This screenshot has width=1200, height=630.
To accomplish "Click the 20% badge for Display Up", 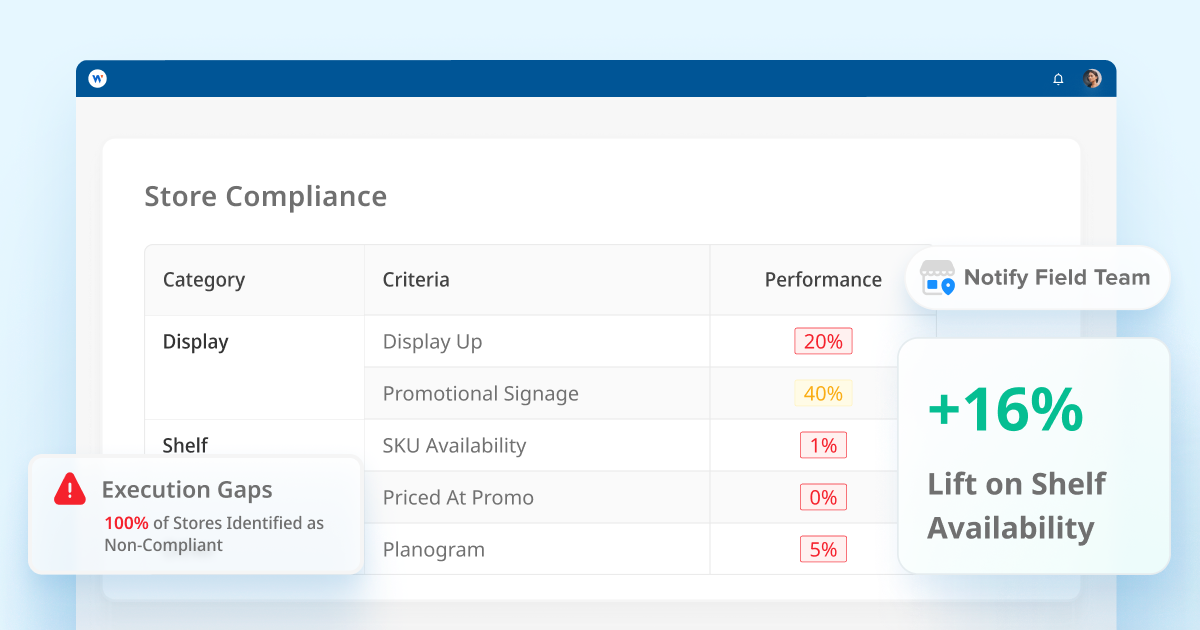I will [823, 341].
